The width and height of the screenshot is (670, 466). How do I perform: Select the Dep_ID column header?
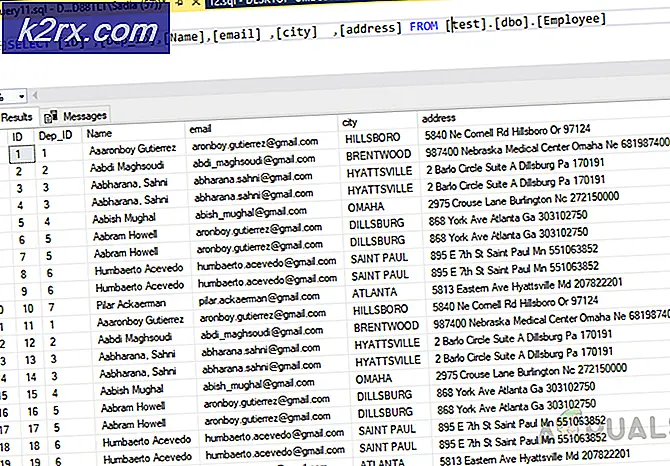point(56,135)
